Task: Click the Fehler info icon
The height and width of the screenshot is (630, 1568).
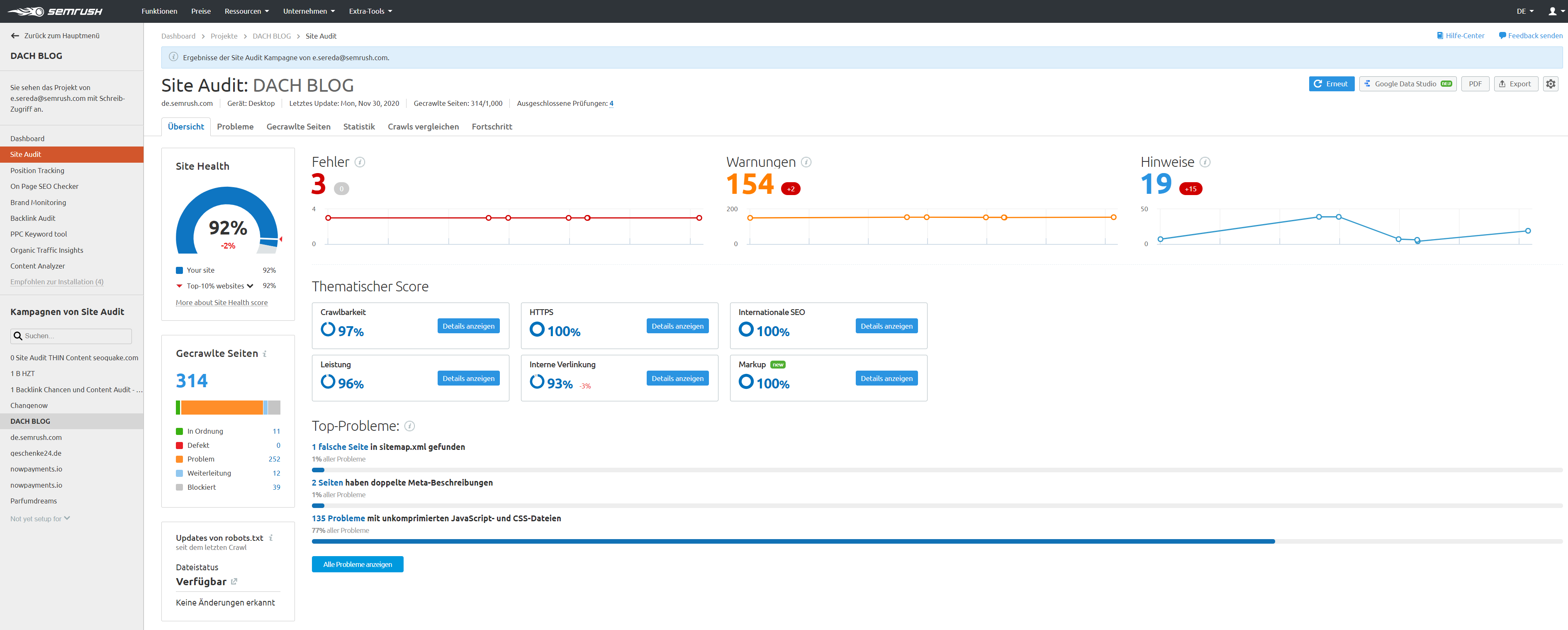Action: [x=360, y=162]
